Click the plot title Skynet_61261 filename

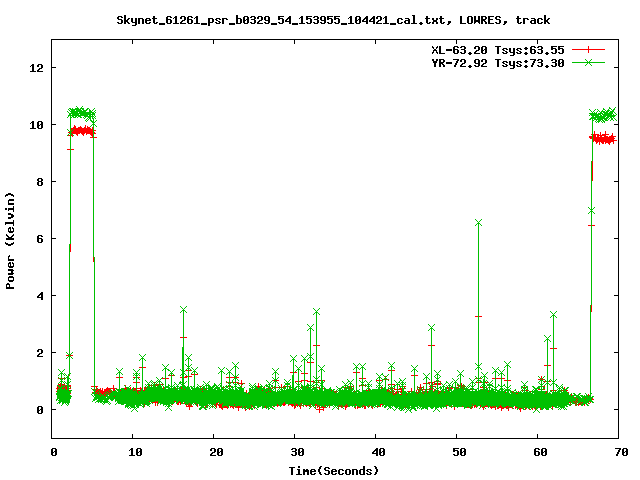[333, 20]
